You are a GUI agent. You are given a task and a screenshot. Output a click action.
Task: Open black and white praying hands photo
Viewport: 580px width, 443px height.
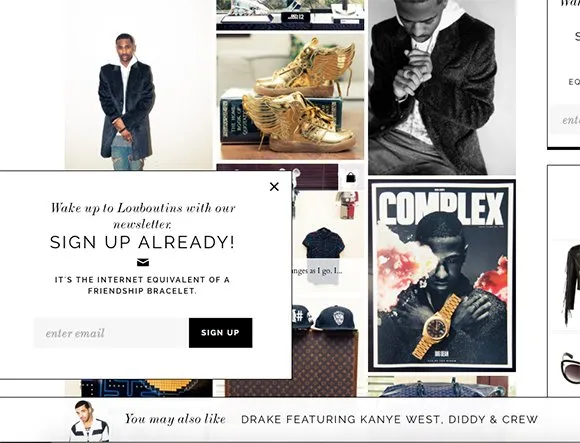(x=442, y=87)
